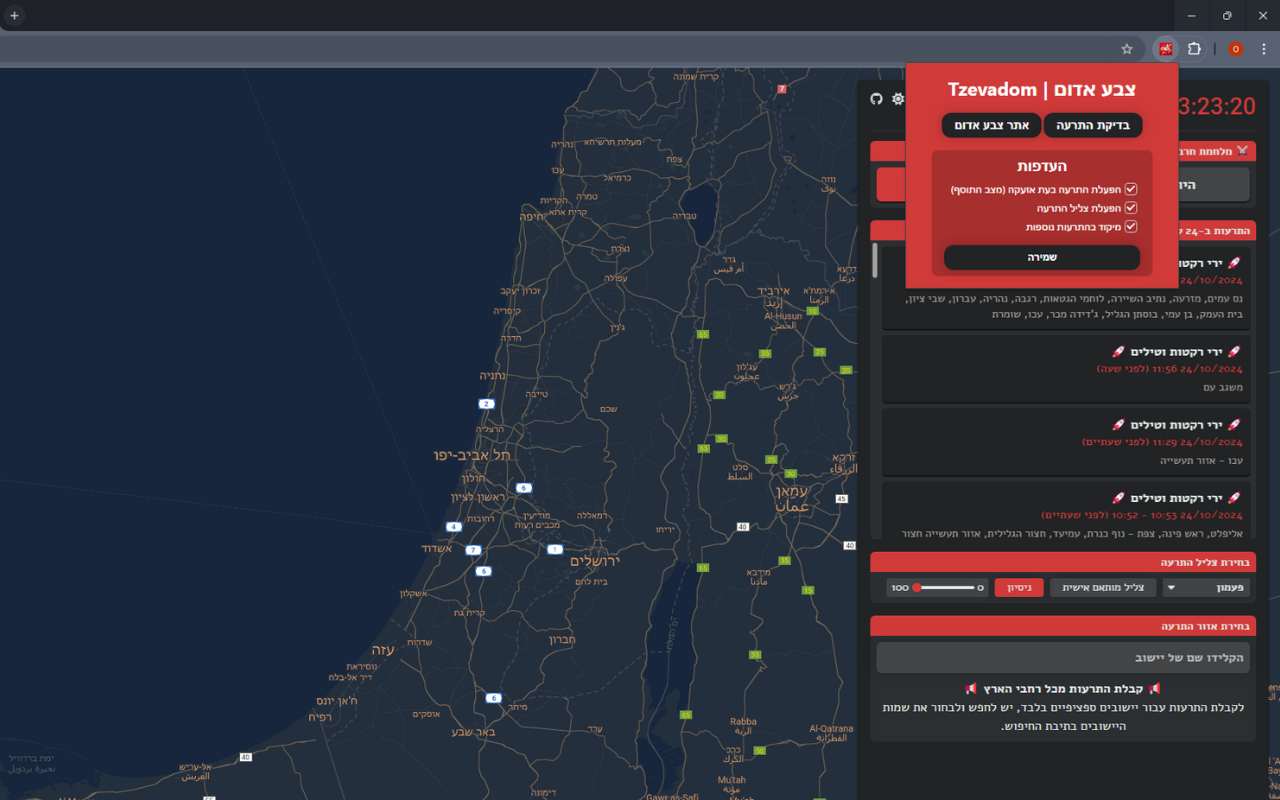Click the route 4 shield north of אשדוד
The width and height of the screenshot is (1280, 800).
click(454, 526)
